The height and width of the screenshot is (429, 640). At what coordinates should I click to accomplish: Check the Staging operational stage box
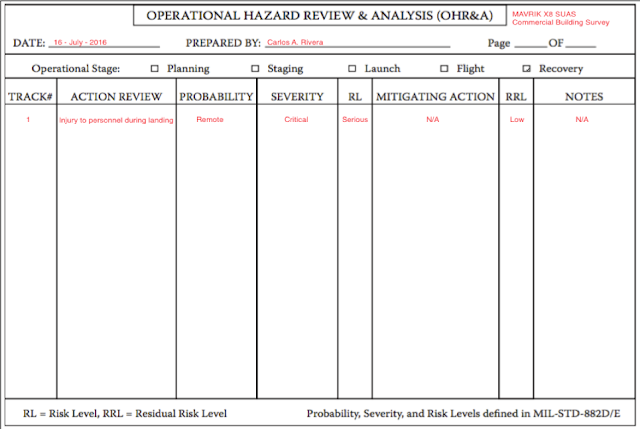tap(255, 69)
